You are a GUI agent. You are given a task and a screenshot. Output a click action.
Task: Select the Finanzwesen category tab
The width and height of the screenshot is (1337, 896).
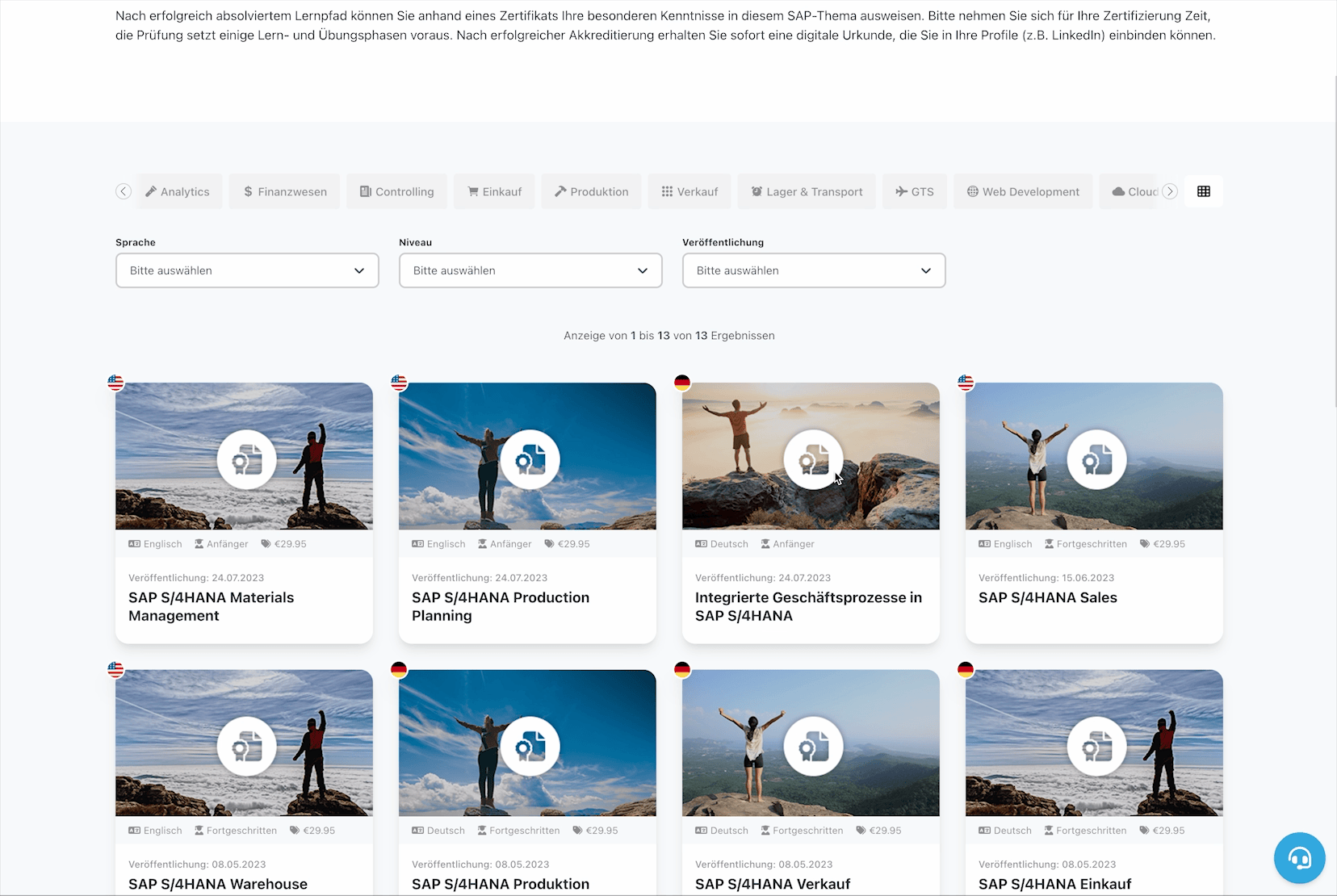click(284, 191)
